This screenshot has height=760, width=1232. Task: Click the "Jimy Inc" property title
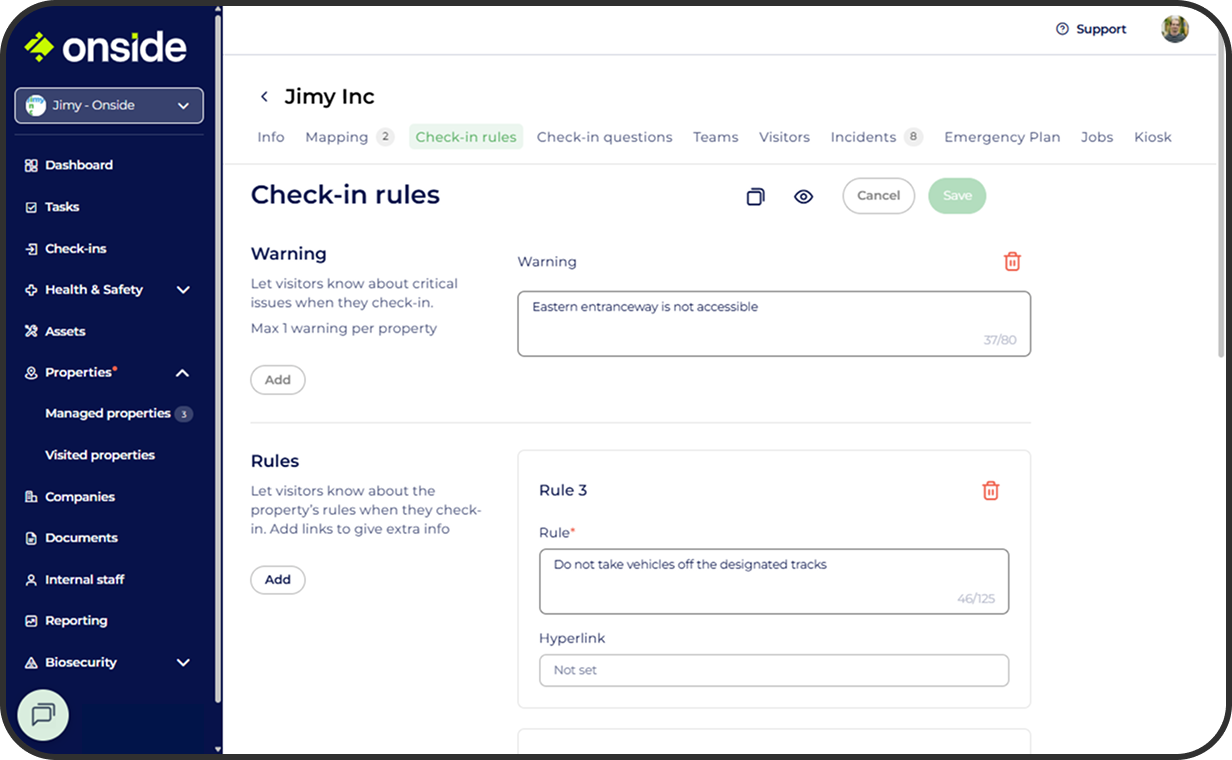(x=329, y=97)
